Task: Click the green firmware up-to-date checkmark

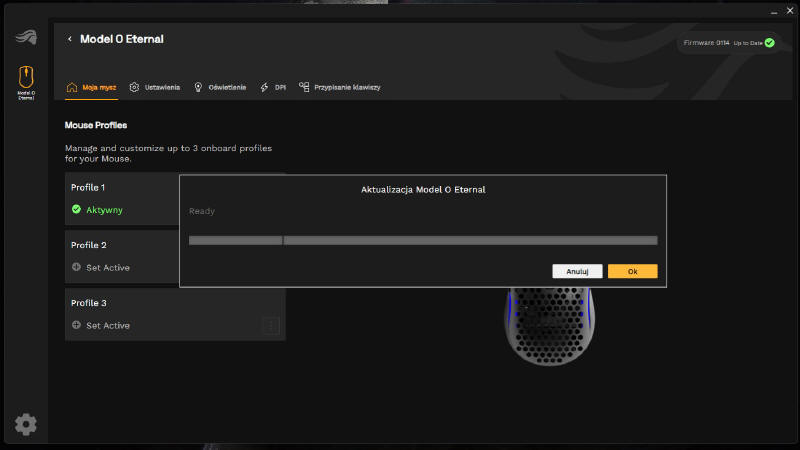Action: (x=769, y=43)
